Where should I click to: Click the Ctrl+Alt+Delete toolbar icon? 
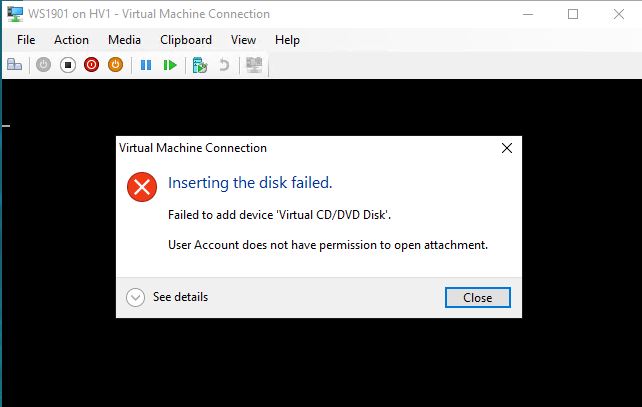(x=14, y=65)
